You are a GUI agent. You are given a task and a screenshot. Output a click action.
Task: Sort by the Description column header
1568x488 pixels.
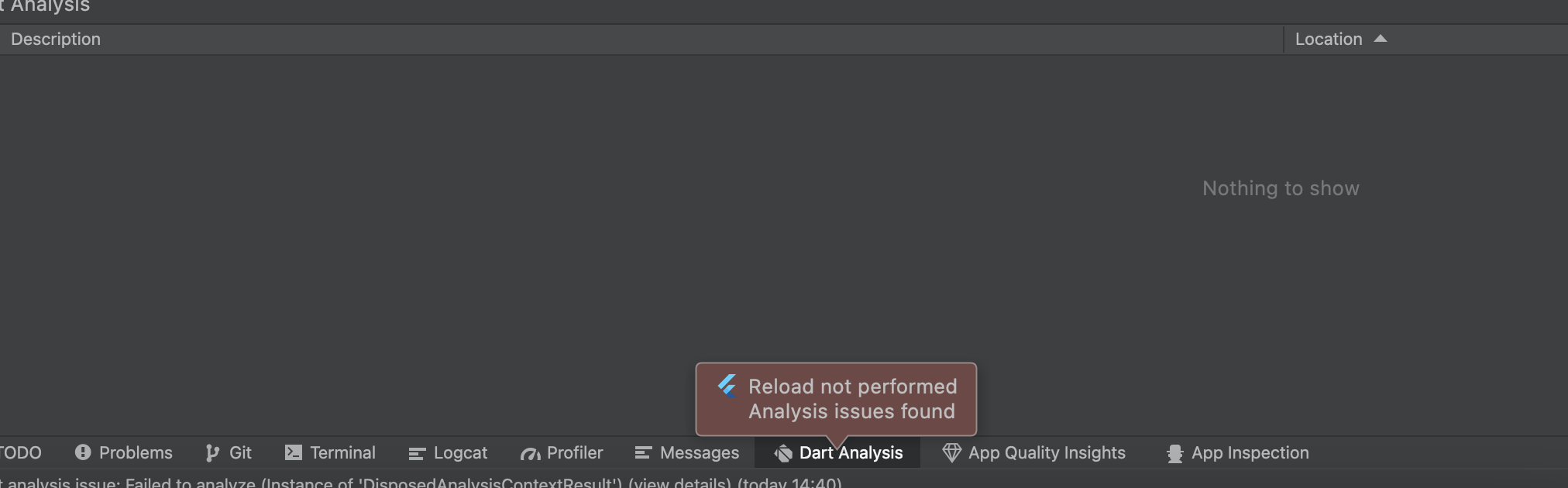point(55,39)
